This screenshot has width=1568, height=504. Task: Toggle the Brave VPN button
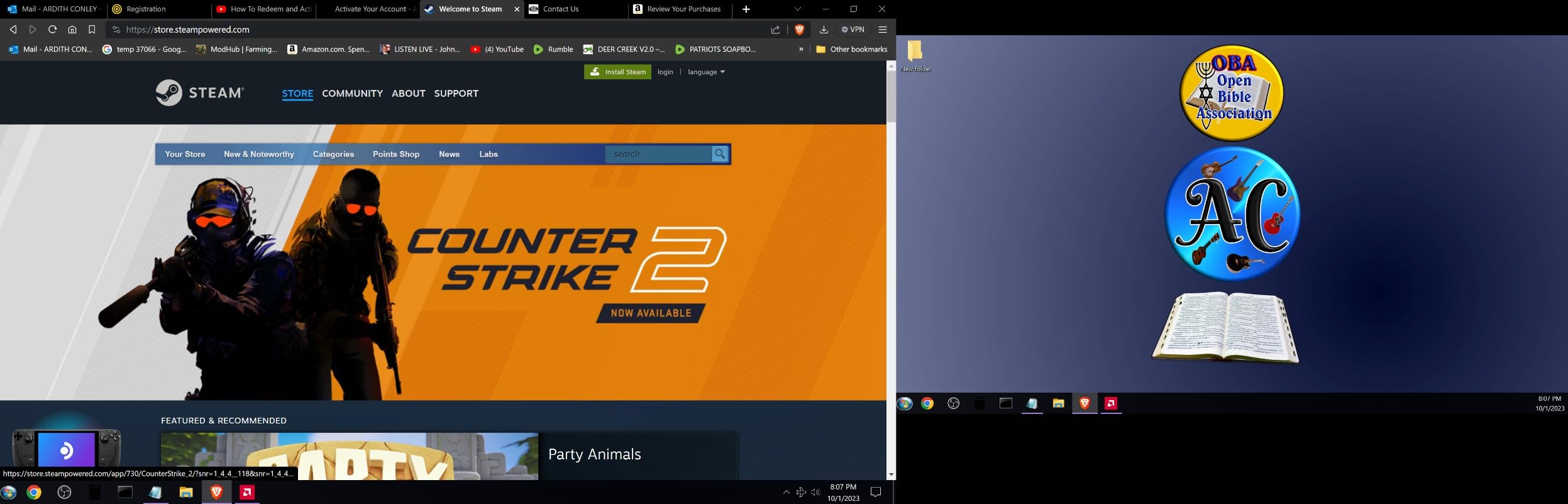click(x=853, y=30)
